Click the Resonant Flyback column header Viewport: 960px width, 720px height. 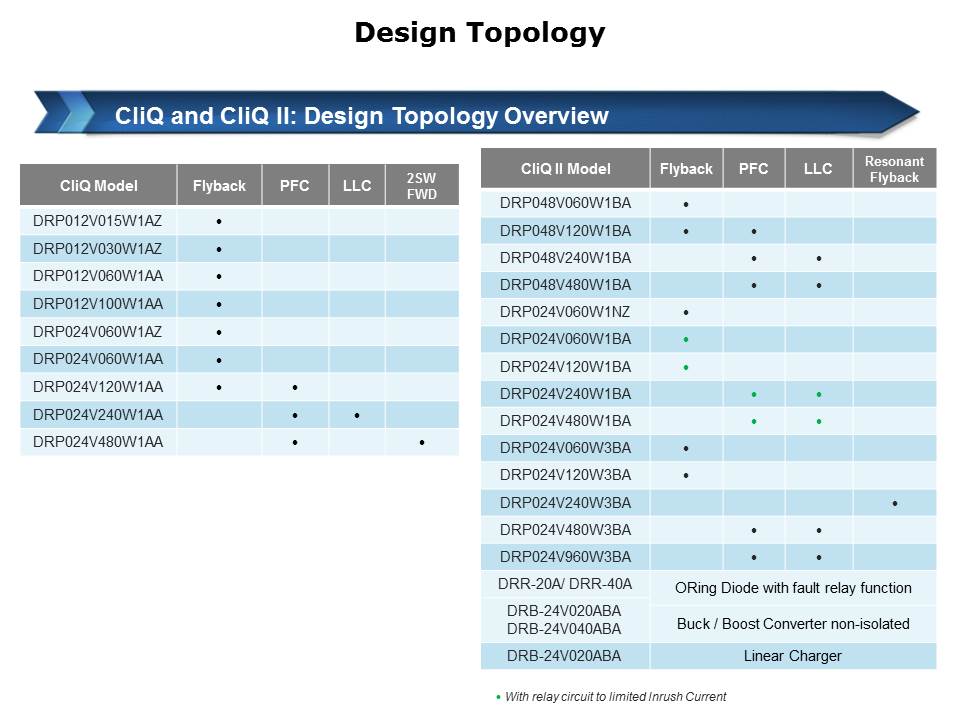894,169
